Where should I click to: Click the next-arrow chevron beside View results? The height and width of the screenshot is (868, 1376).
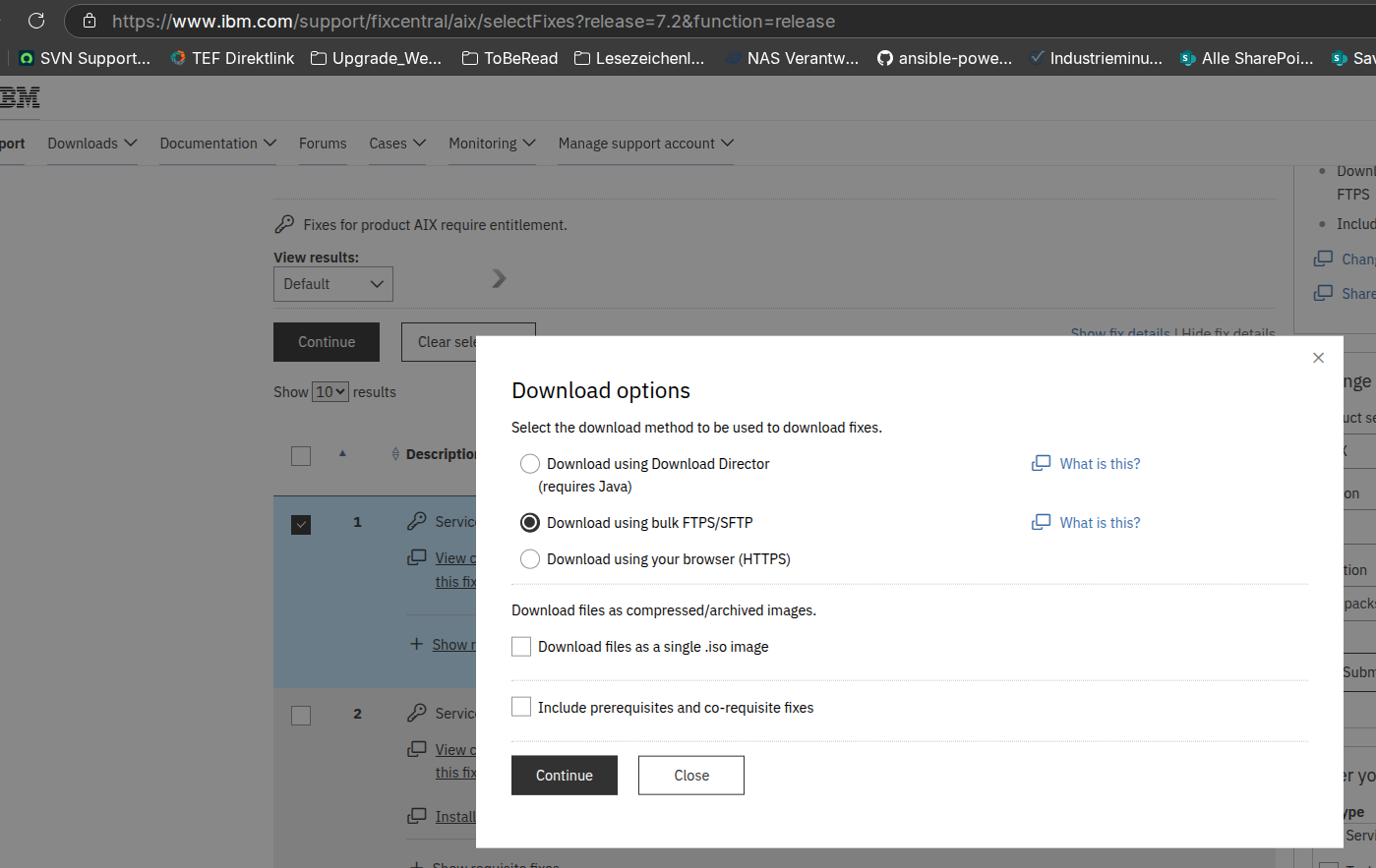pyautogui.click(x=499, y=278)
